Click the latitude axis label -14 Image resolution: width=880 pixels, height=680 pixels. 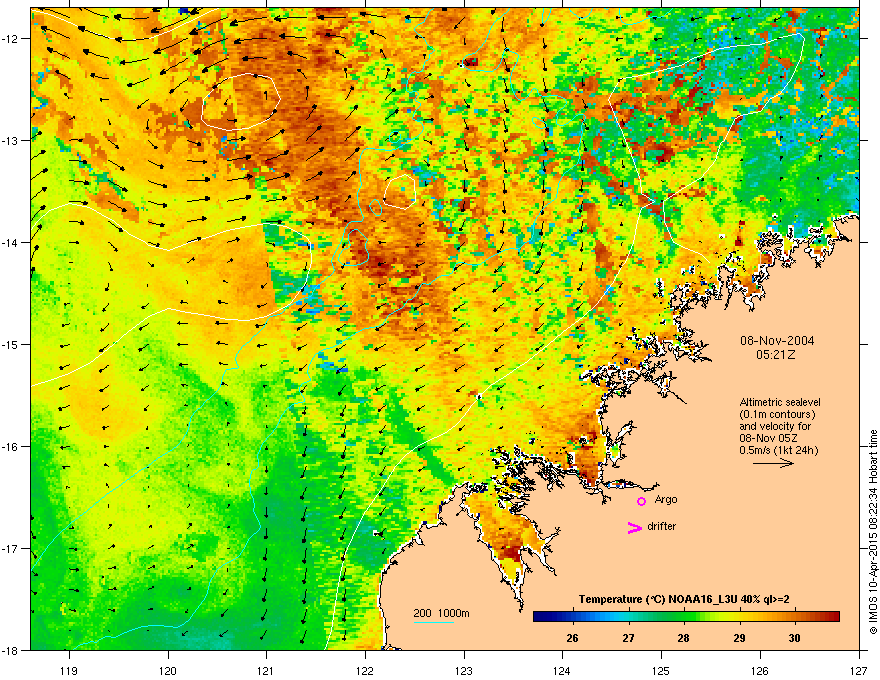pyautogui.click(x=10, y=242)
